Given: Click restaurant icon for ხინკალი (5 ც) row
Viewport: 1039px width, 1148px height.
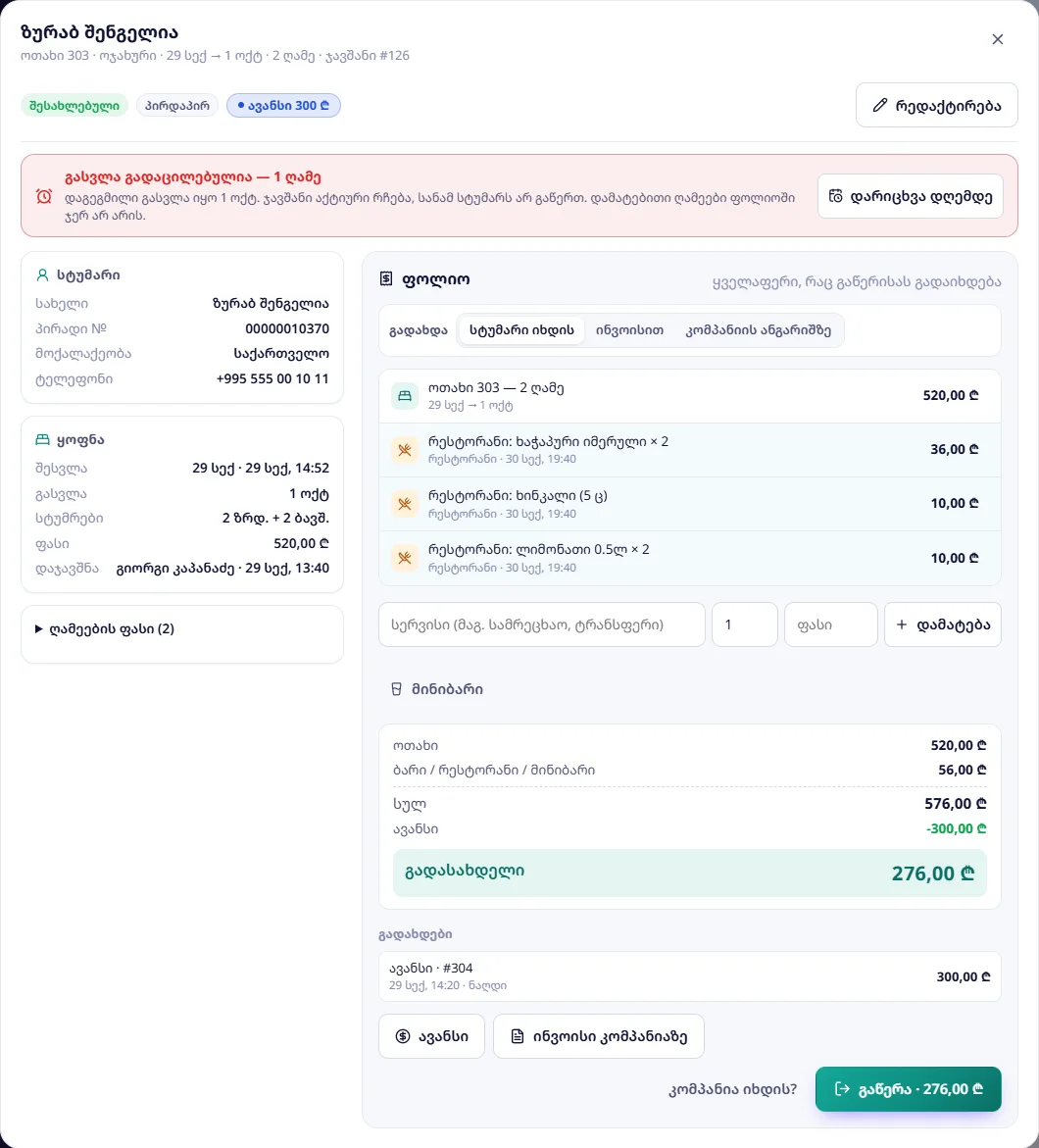Looking at the screenshot, I should pos(404,504).
